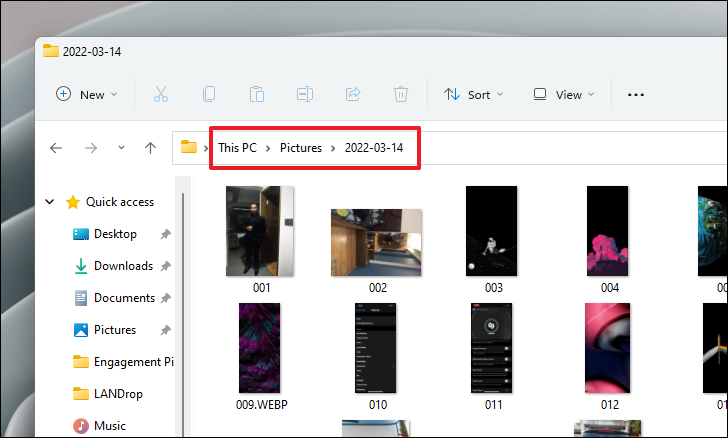Open Engagement Pi folder in sidebar

click(123, 361)
